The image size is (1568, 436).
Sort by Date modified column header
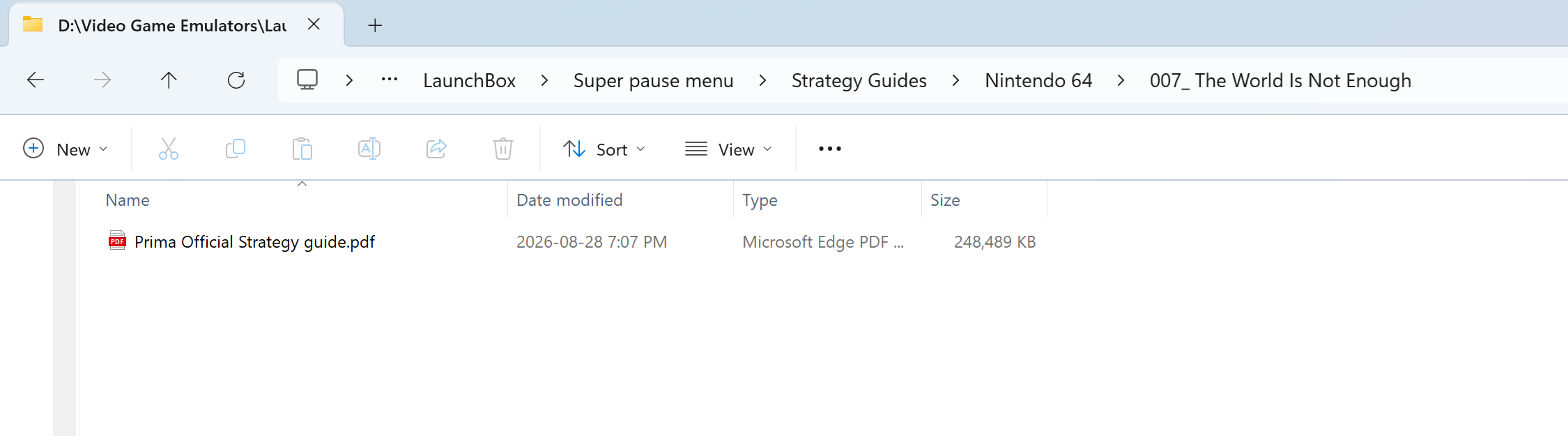[x=569, y=200]
